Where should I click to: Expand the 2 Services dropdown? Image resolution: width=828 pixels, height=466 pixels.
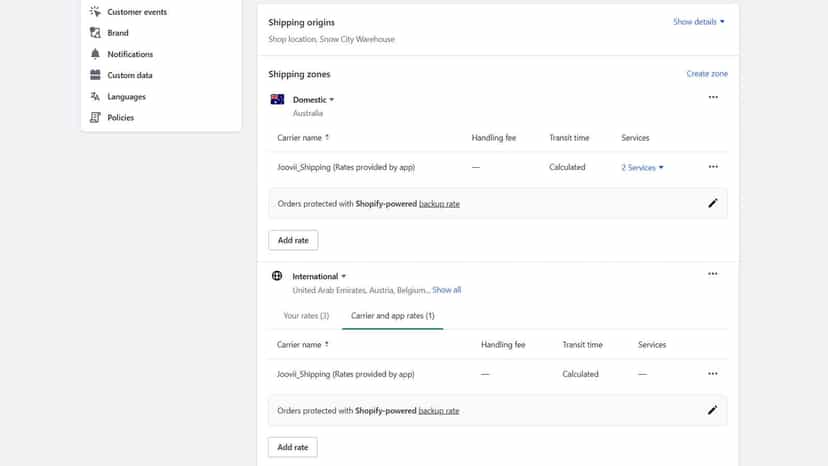coord(642,167)
